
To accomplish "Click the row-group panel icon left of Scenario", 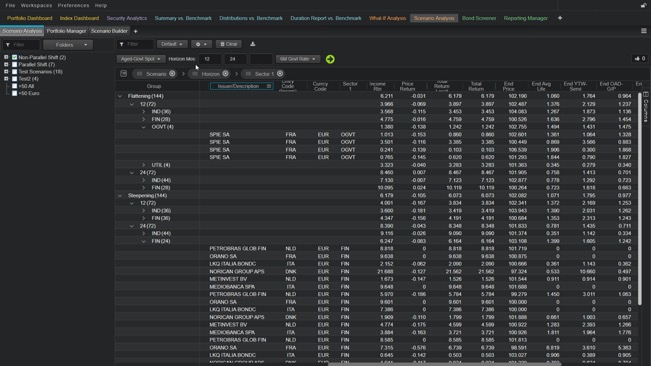I will click(x=123, y=74).
